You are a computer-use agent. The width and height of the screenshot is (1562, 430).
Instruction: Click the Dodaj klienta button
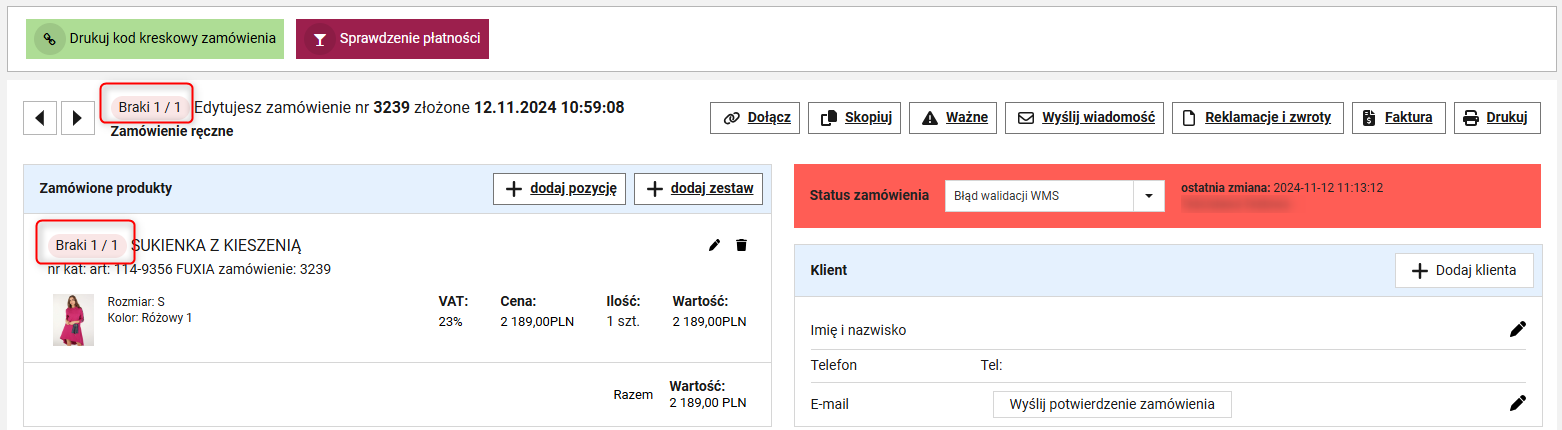1463,270
